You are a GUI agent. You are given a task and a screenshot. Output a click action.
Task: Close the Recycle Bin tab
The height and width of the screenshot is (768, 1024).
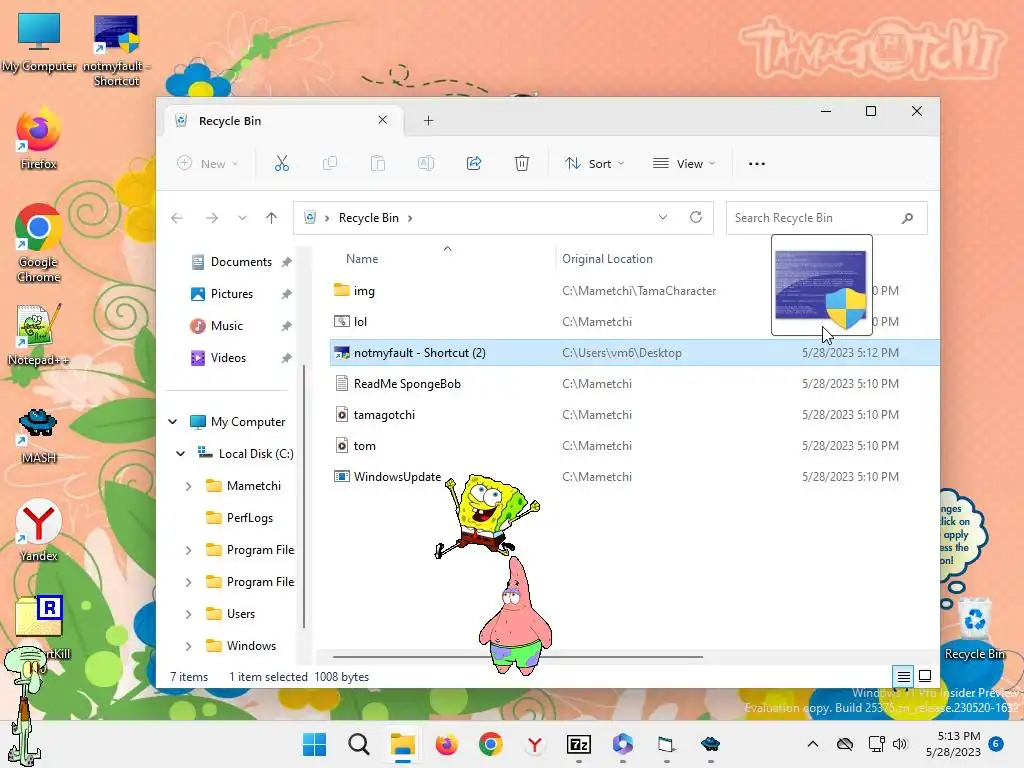pos(383,120)
